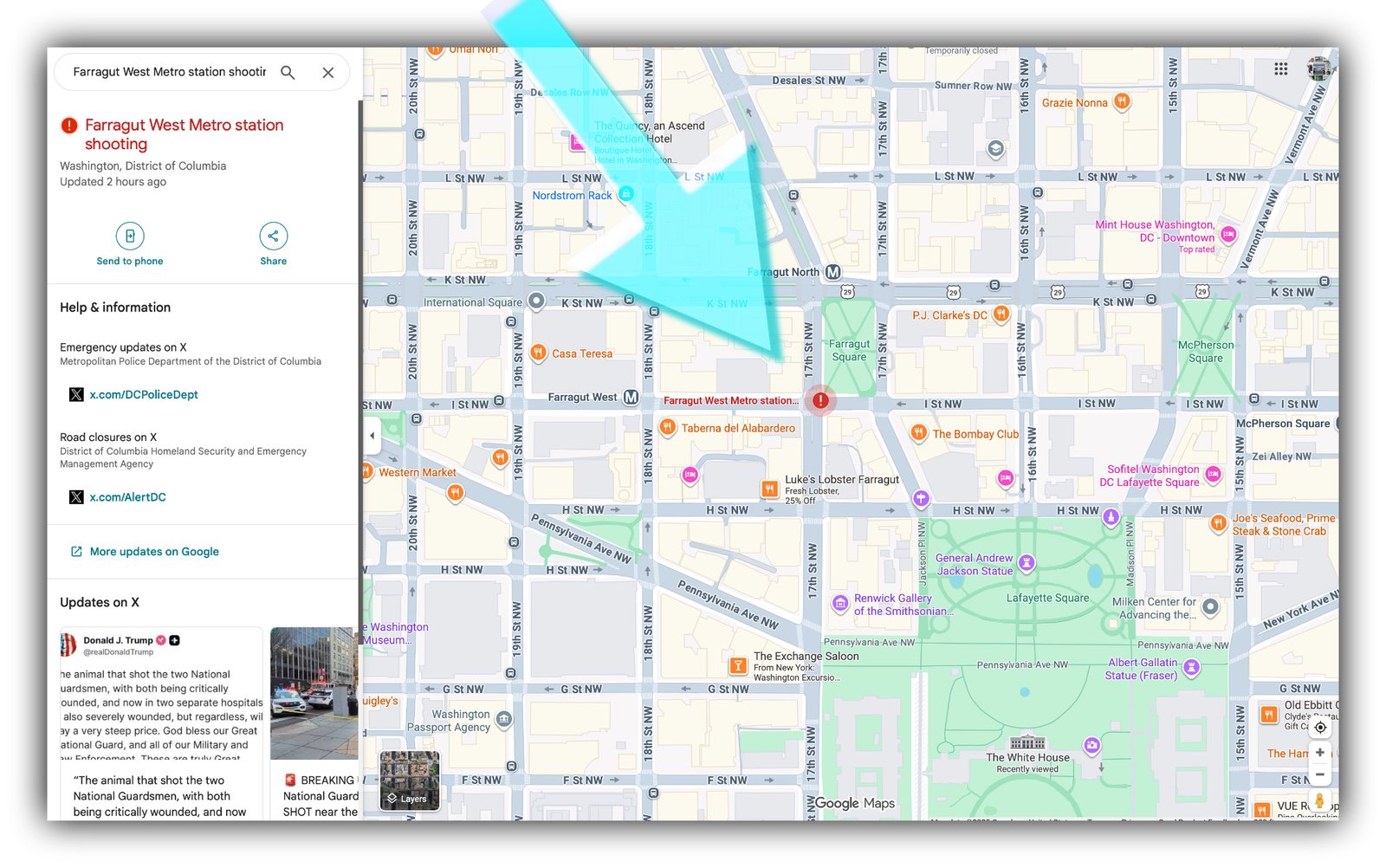Open the Layers map view switcher

pos(410,781)
